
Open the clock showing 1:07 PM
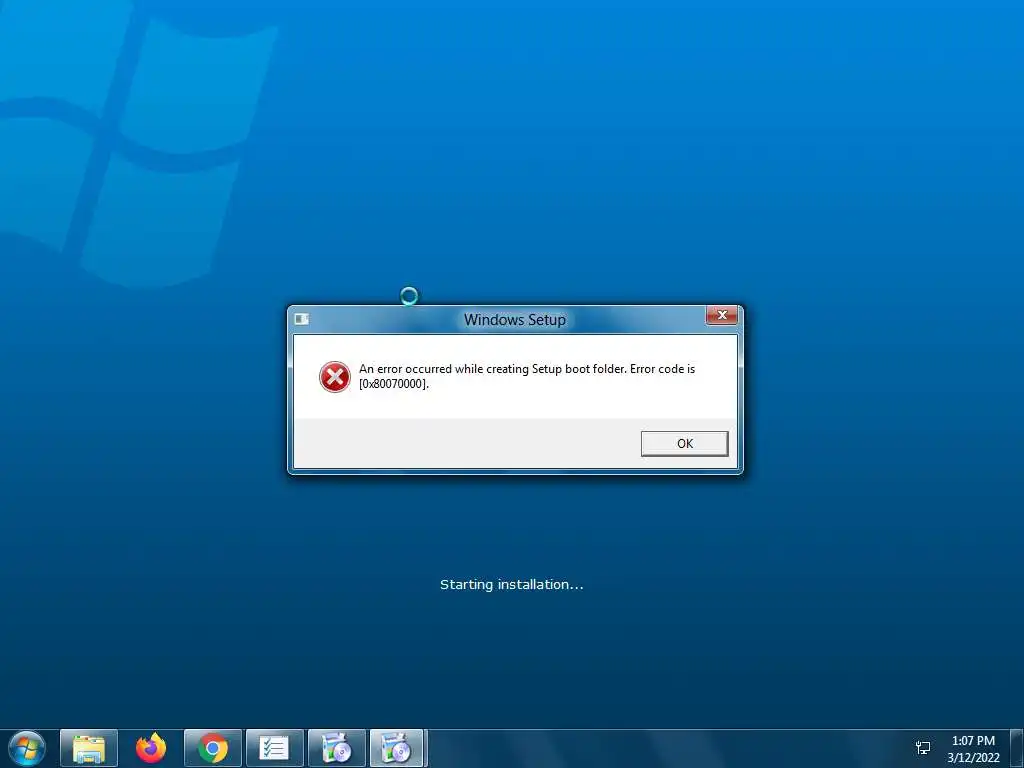point(973,749)
